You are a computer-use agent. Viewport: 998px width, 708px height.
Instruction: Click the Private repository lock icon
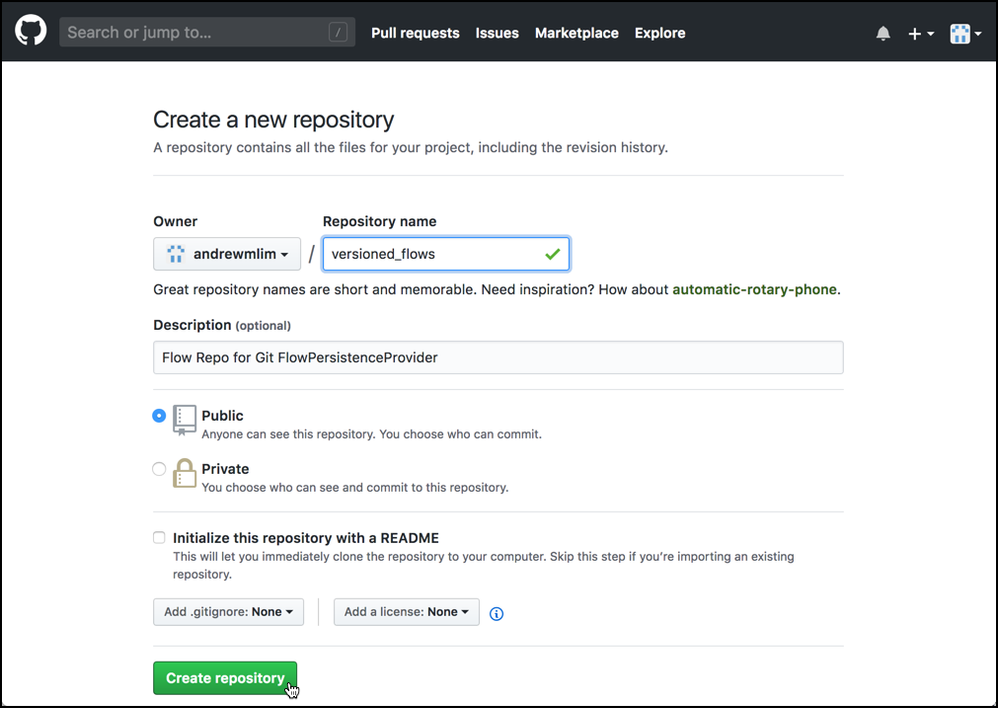click(x=184, y=473)
